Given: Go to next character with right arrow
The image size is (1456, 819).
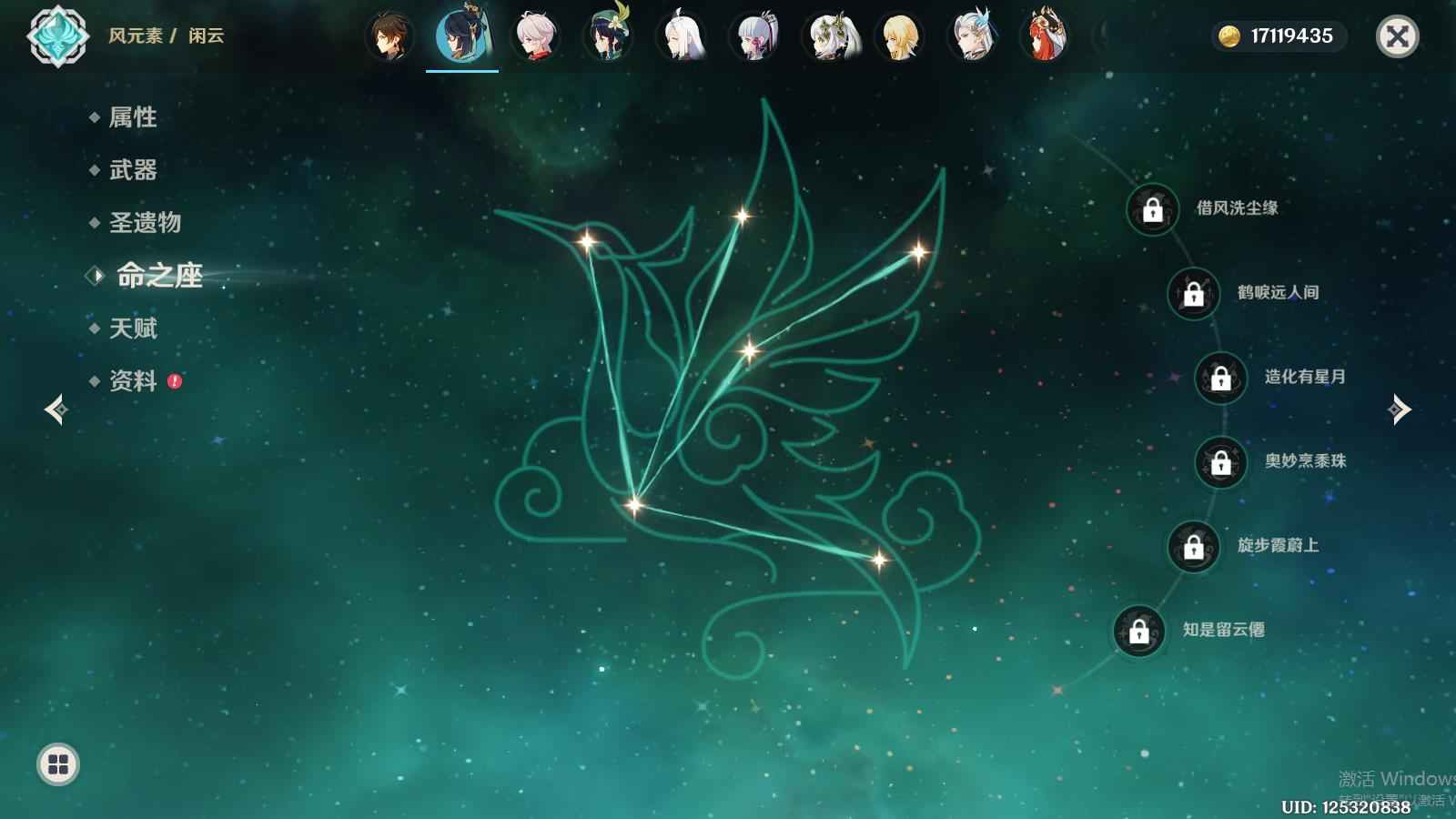Looking at the screenshot, I should coord(1400,409).
